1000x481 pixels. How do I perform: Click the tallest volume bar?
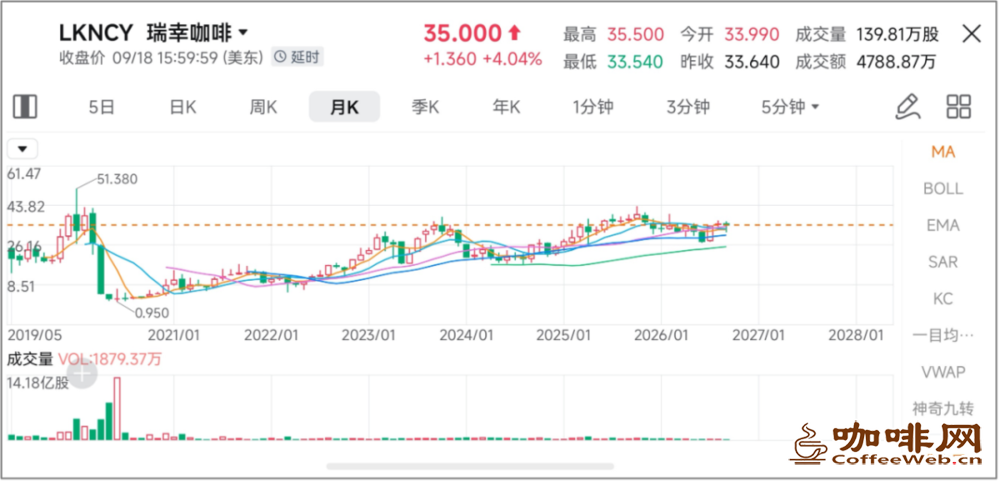point(117,408)
